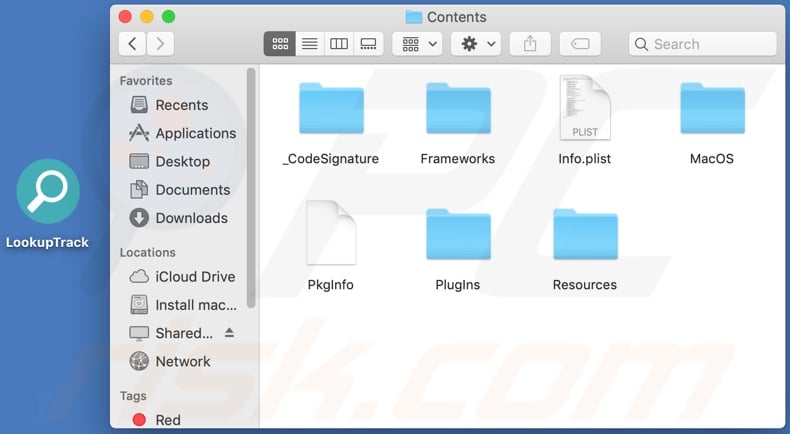Screen dimensions: 790x434
Task: Click the Info.plist name label
Action: click(584, 159)
